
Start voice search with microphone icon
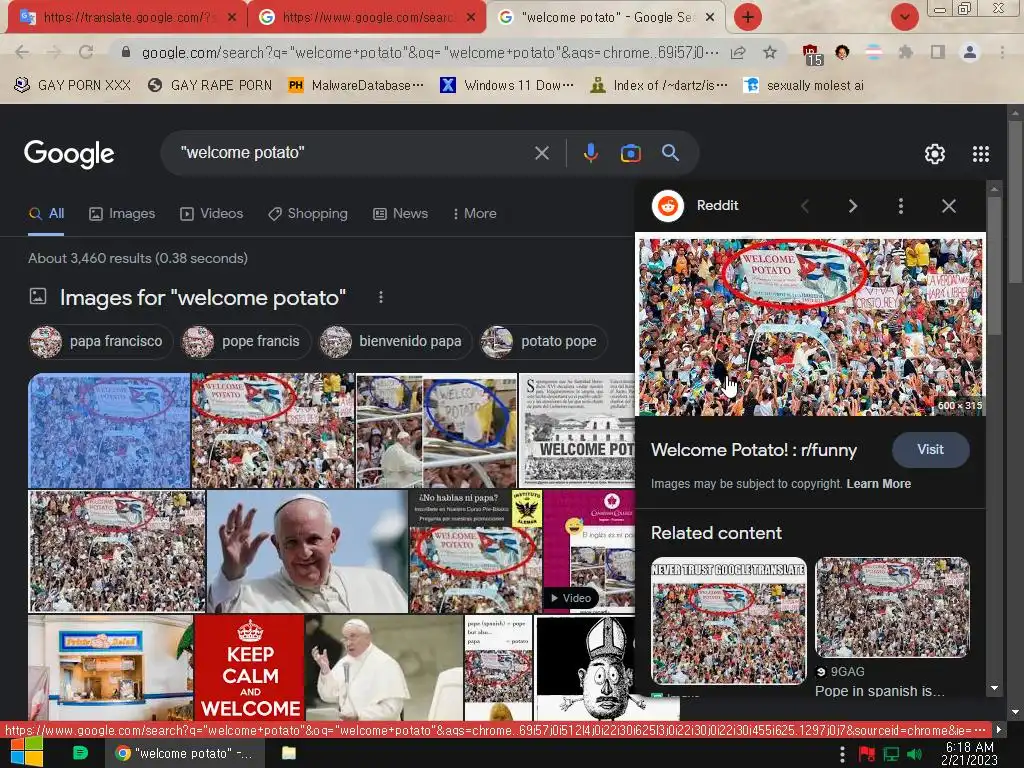[x=590, y=153]
